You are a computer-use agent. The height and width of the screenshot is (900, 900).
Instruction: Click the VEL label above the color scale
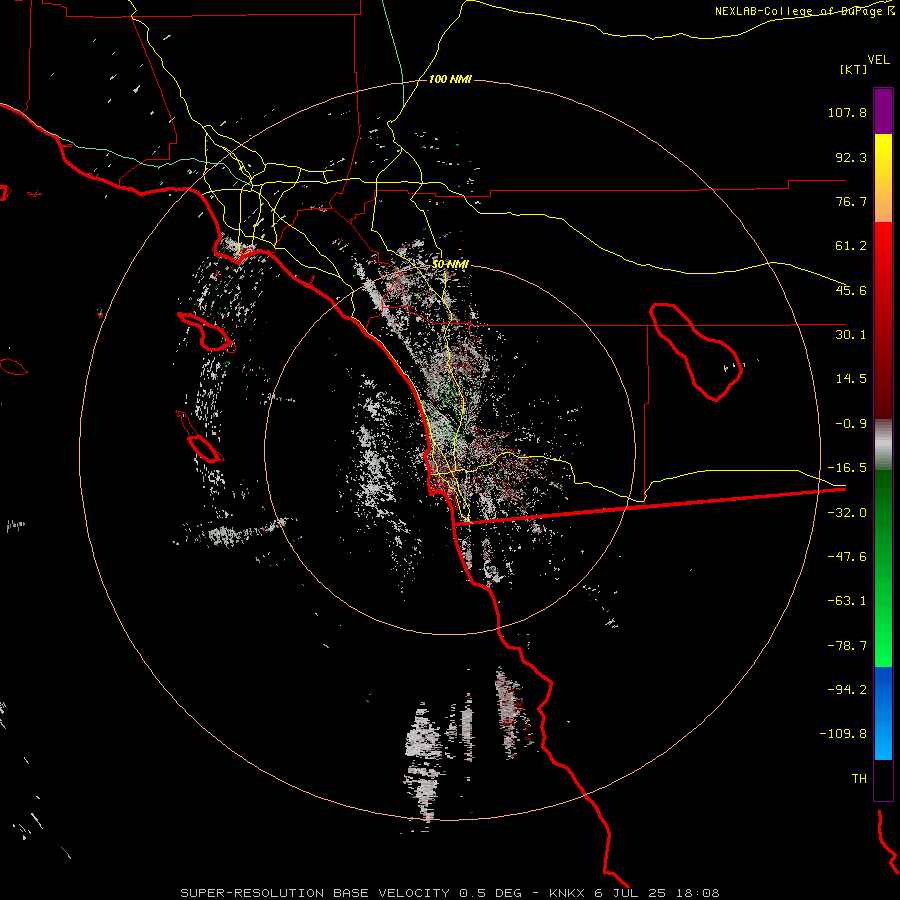click(878, 60)
